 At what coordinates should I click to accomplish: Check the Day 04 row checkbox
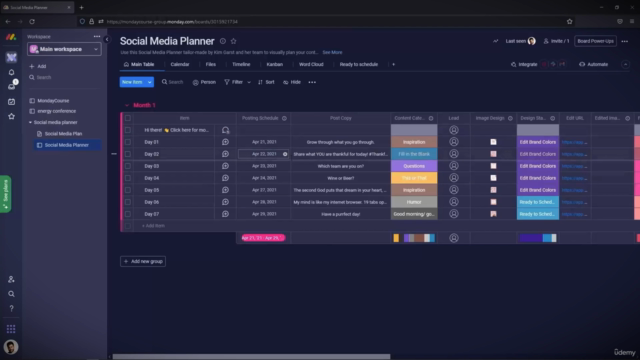coord(128,178)
